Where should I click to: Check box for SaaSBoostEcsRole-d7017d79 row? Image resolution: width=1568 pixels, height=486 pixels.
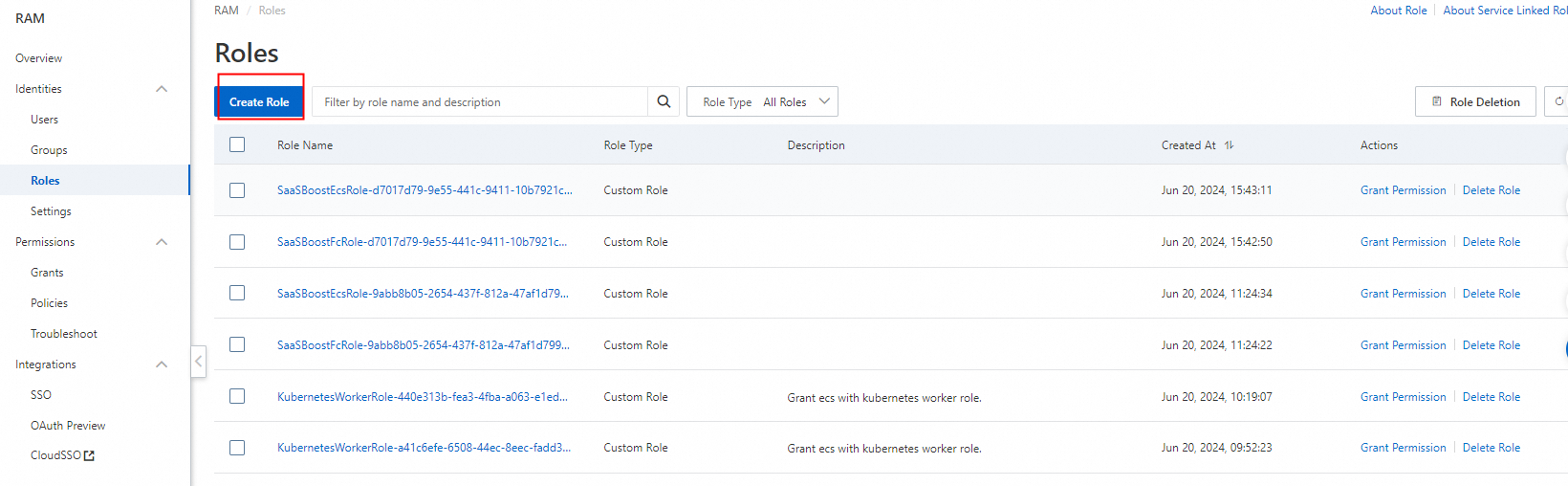coord(237,190)
